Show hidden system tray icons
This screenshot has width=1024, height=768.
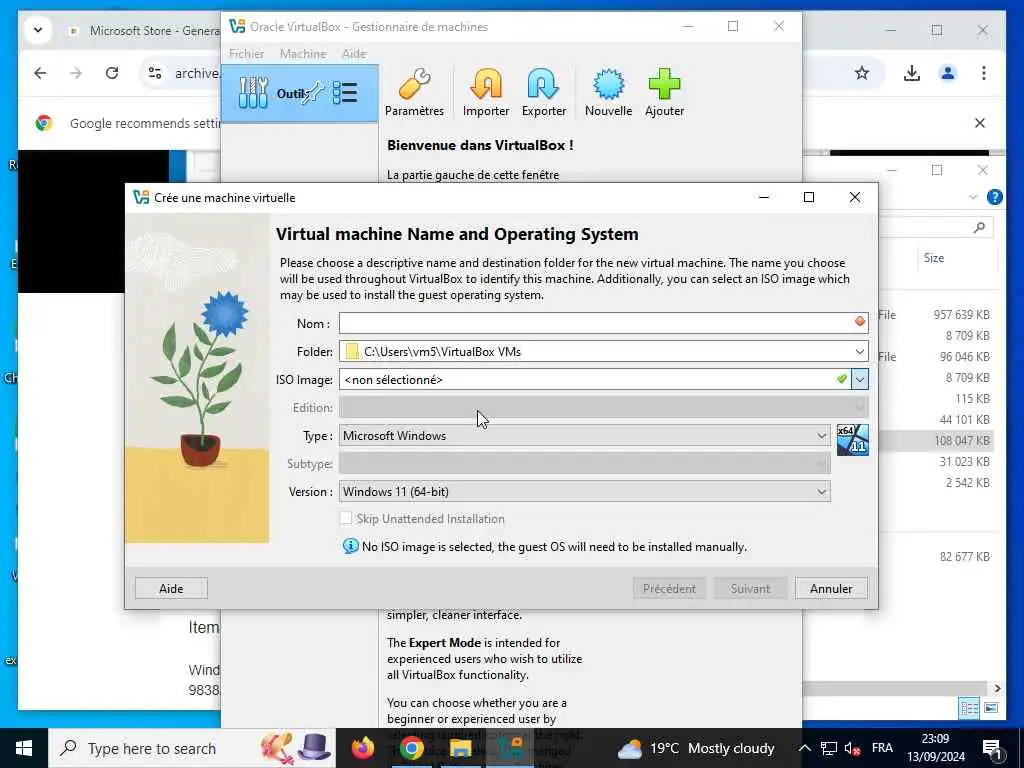[805, 748]
